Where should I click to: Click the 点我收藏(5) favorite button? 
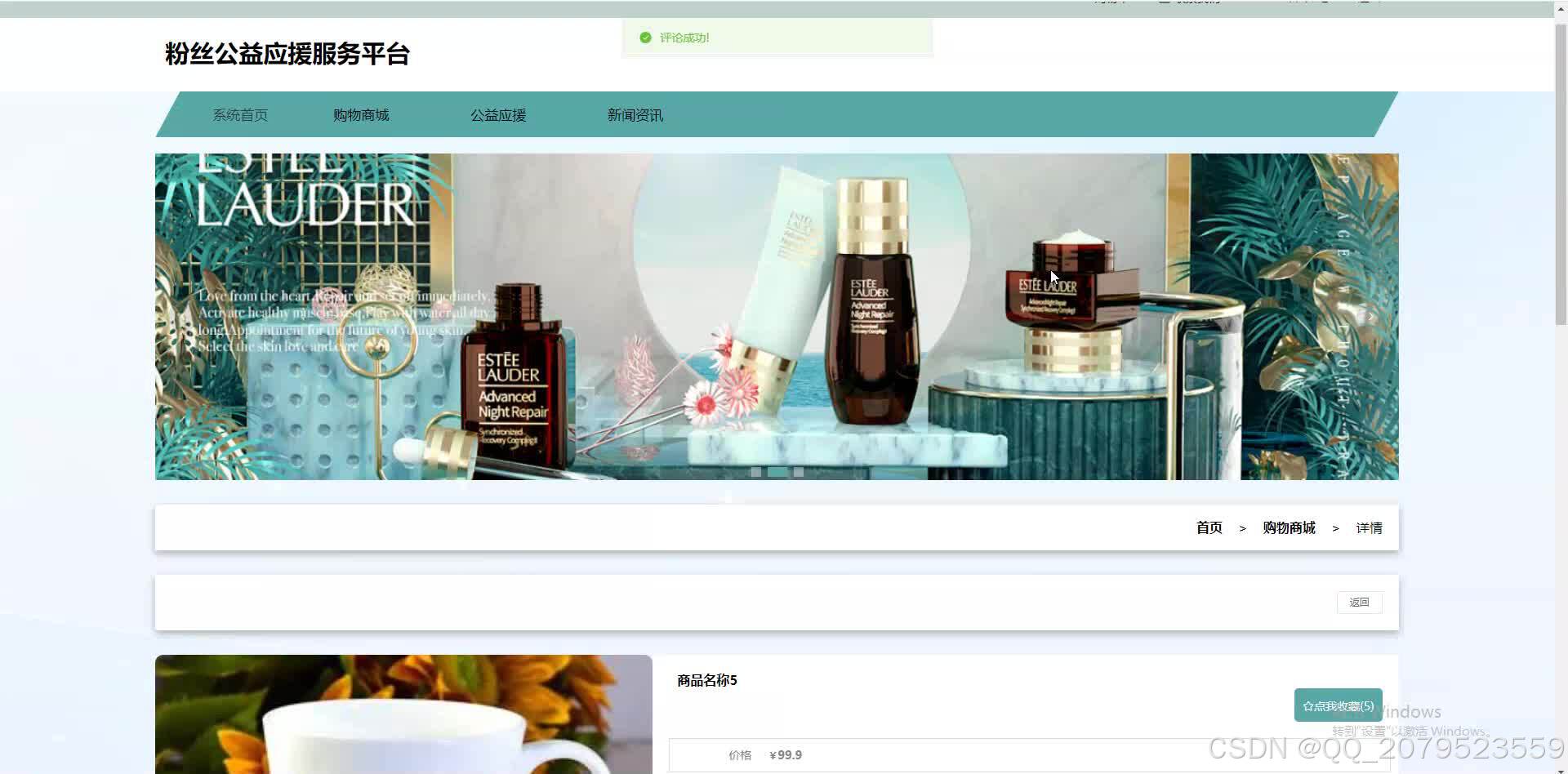point(1338,705)
